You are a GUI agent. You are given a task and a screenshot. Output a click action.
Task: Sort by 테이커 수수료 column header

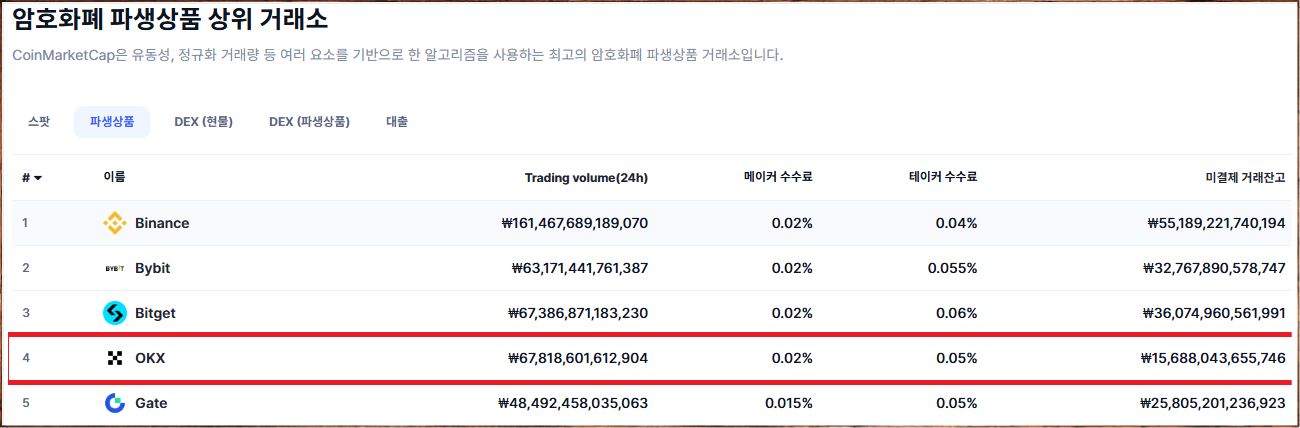tap(943, 177)
